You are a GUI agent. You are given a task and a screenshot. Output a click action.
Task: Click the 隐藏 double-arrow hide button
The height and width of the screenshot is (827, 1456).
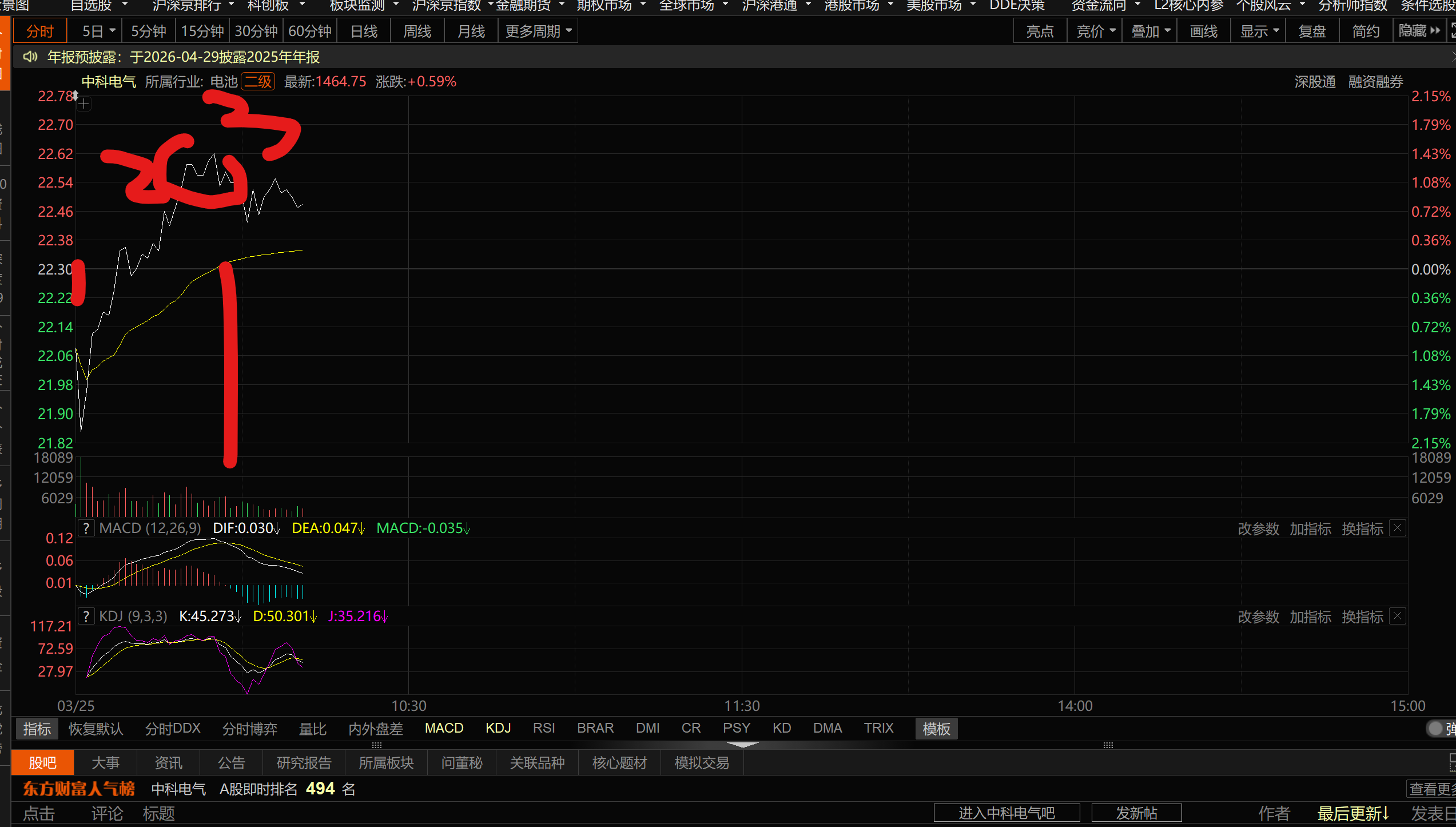1419,31
